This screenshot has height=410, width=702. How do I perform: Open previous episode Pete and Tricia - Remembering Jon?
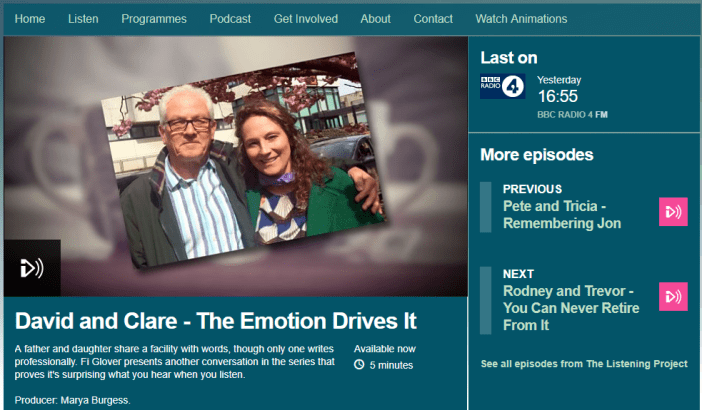[x=561, y=215]
